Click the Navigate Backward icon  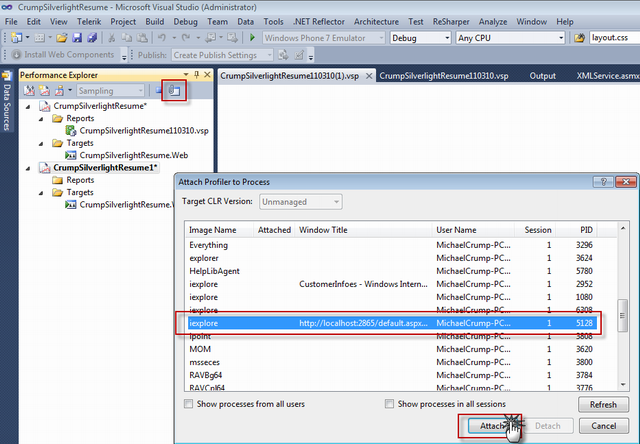coord(211,38)
